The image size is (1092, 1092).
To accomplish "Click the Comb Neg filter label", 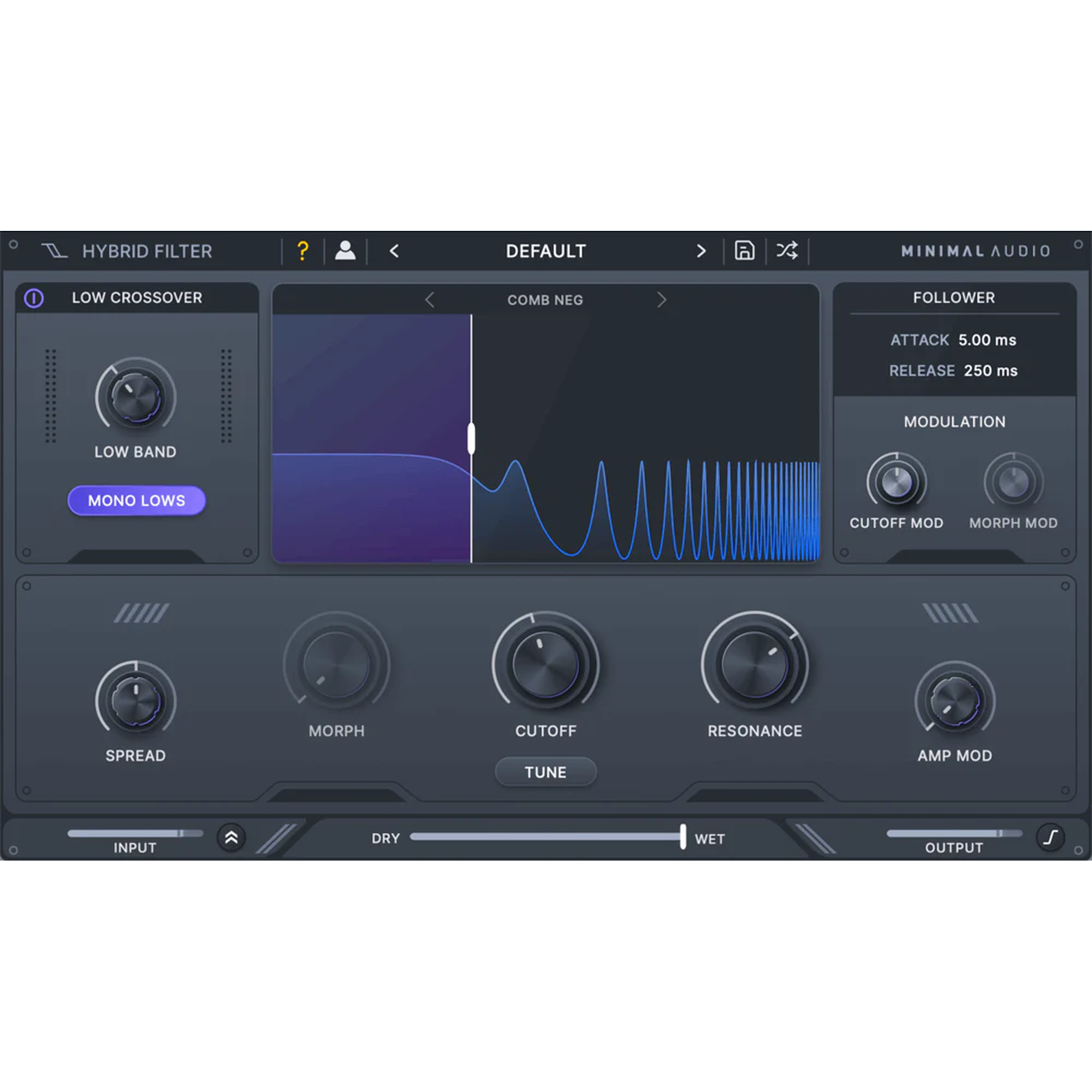I will (x=545, y=300).
